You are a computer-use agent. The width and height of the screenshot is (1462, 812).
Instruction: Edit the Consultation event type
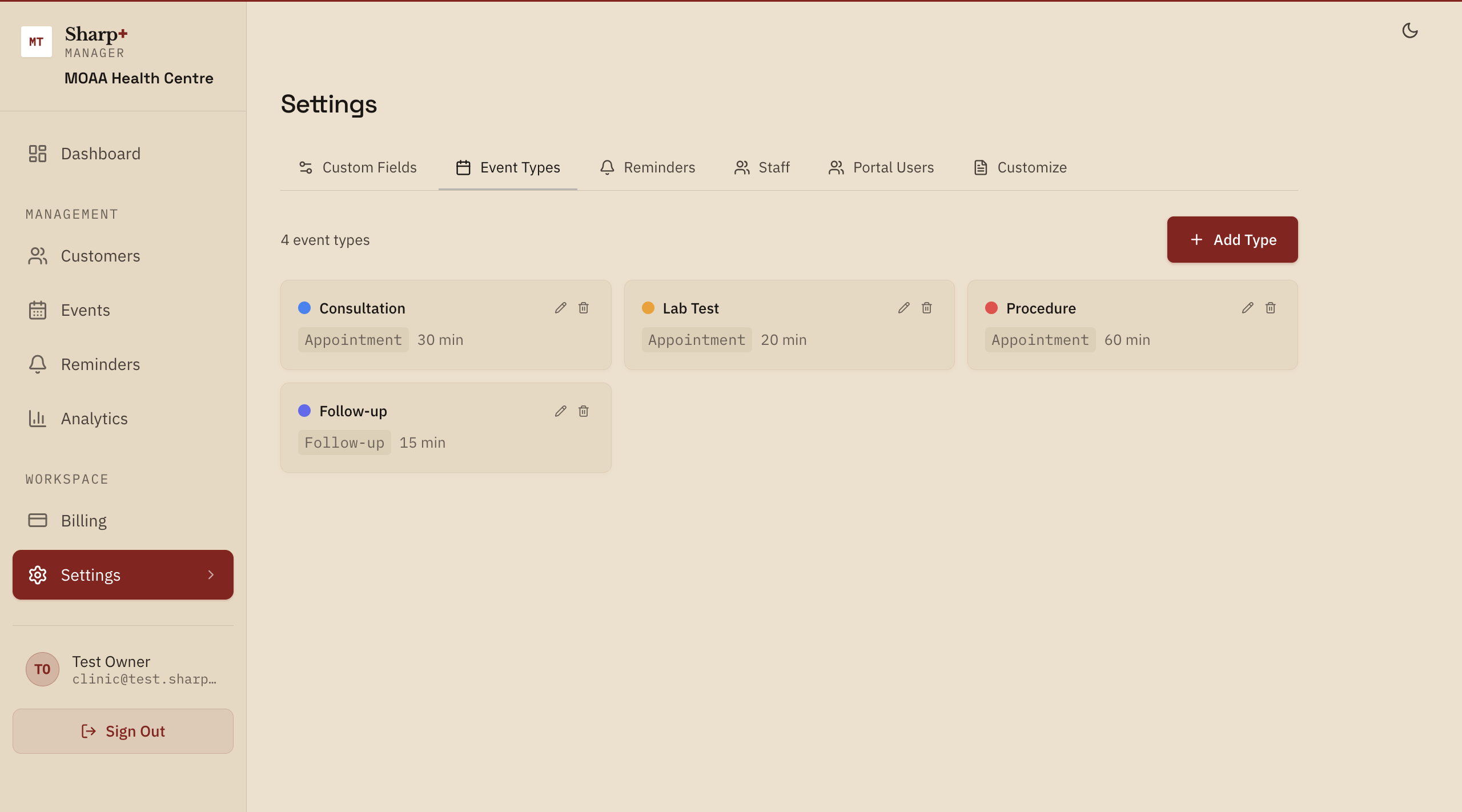(560, 308)
